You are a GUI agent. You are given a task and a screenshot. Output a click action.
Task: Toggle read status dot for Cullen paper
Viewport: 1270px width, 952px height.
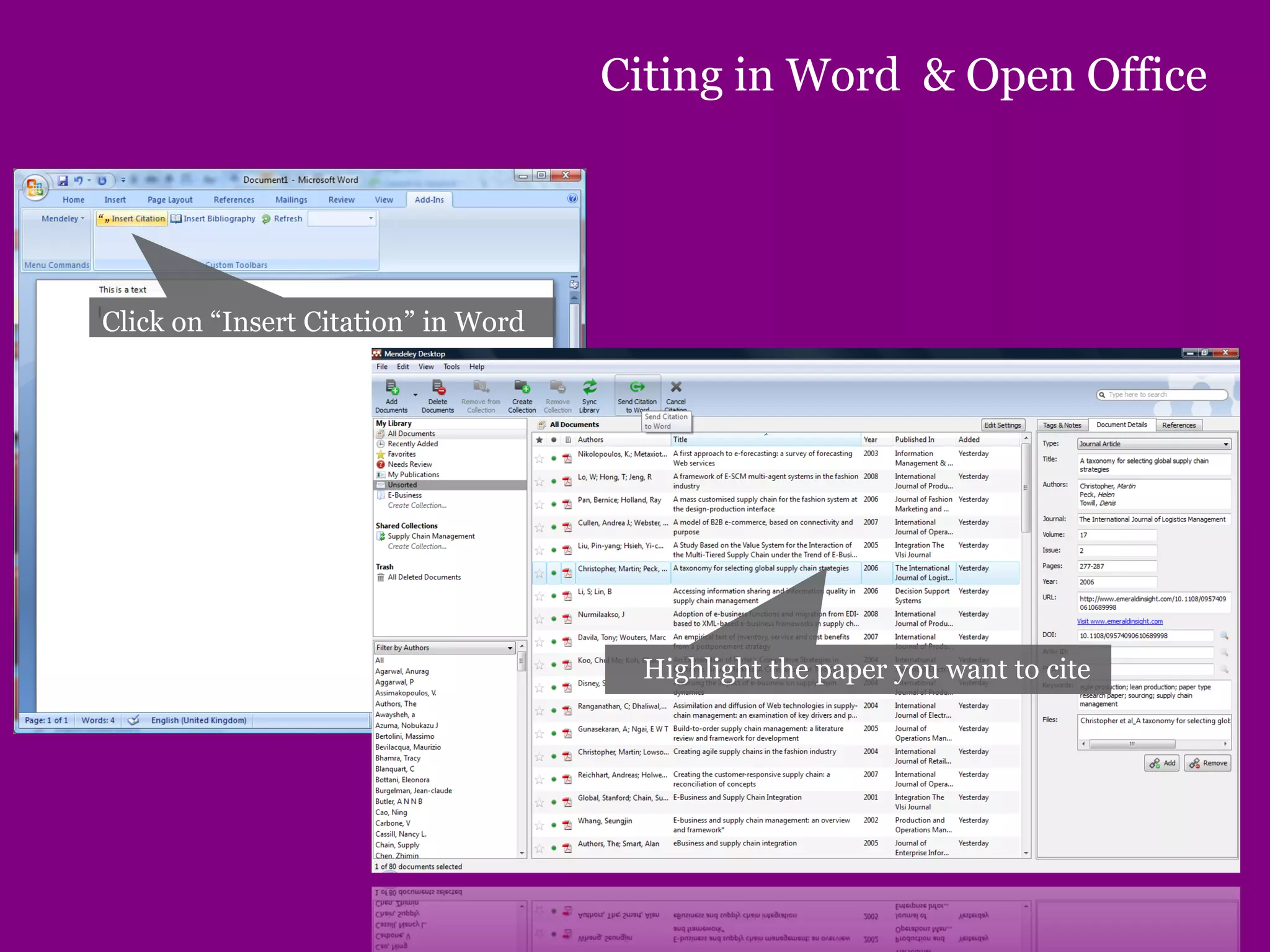point(554,527)
